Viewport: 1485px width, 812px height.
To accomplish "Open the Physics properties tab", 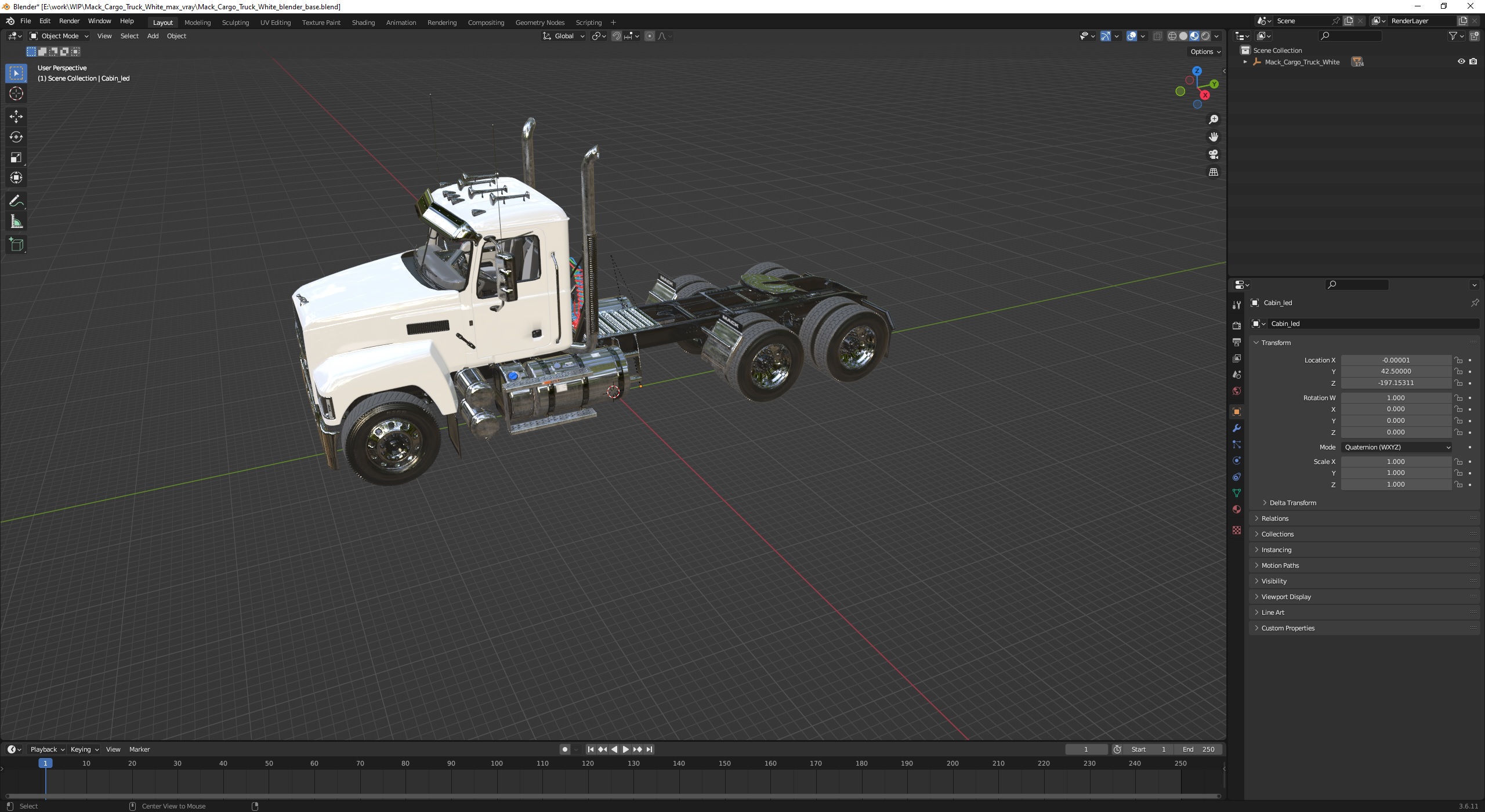I will tap(1237, 461).
